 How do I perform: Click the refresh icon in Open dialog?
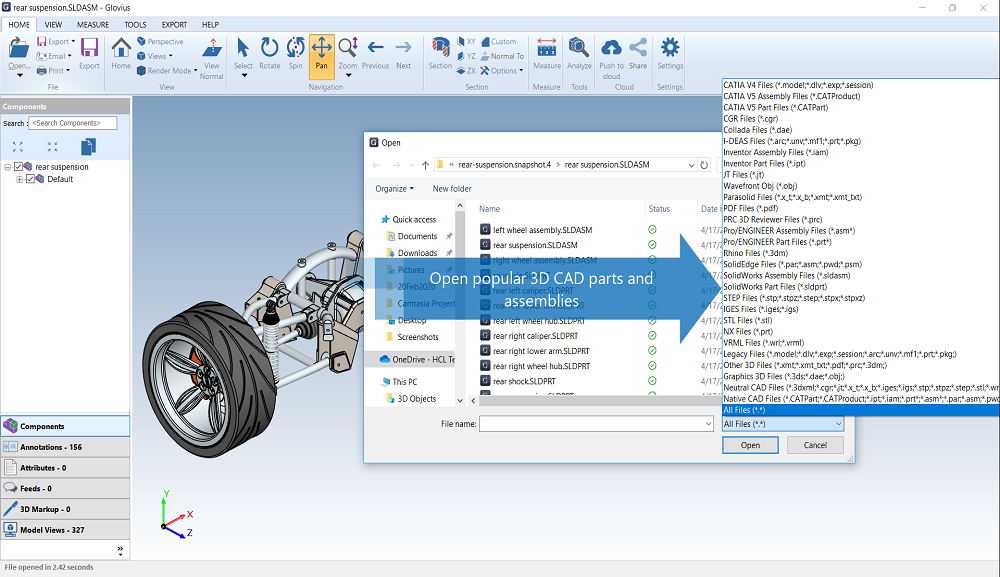pyautogui.click(x=704, y=165)
